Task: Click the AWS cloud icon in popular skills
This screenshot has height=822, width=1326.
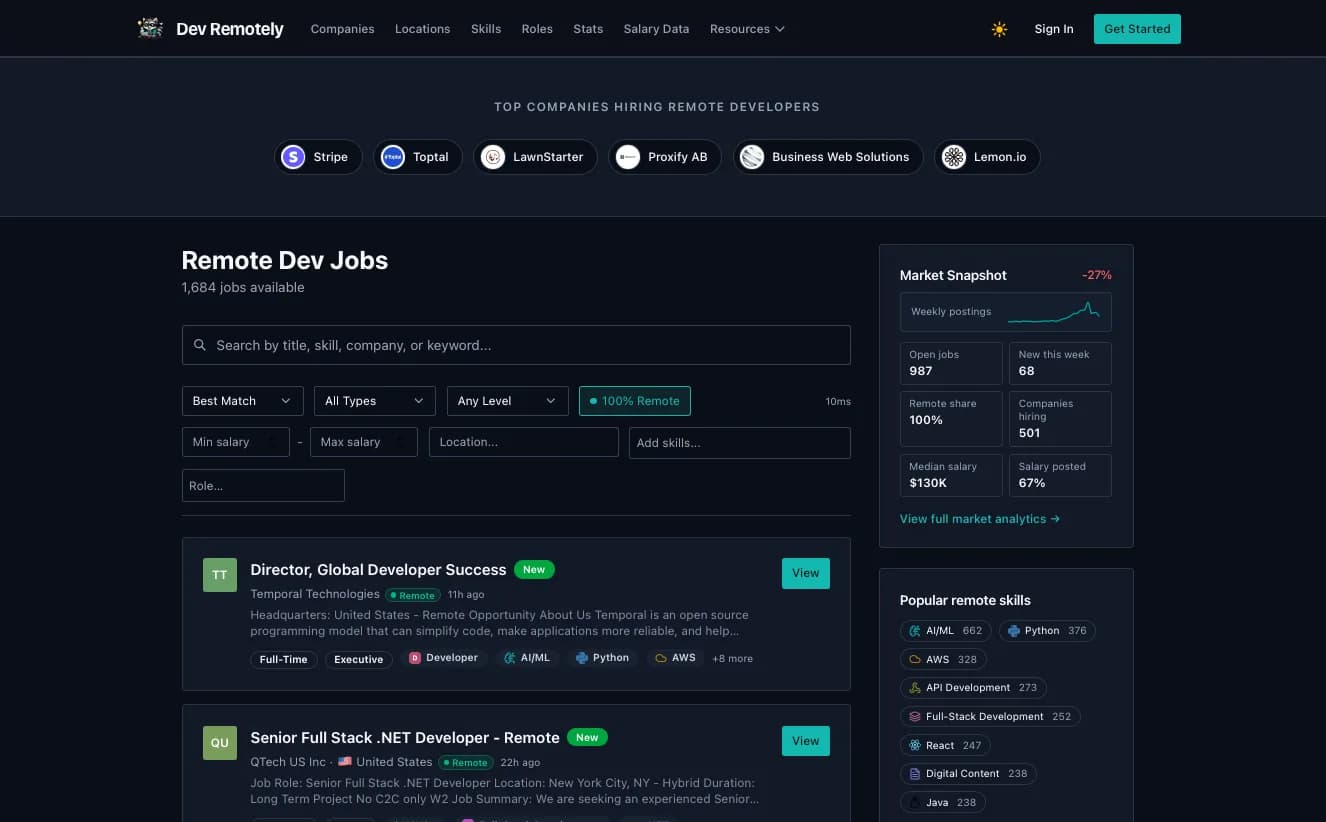Action: (x=914, y=660)
